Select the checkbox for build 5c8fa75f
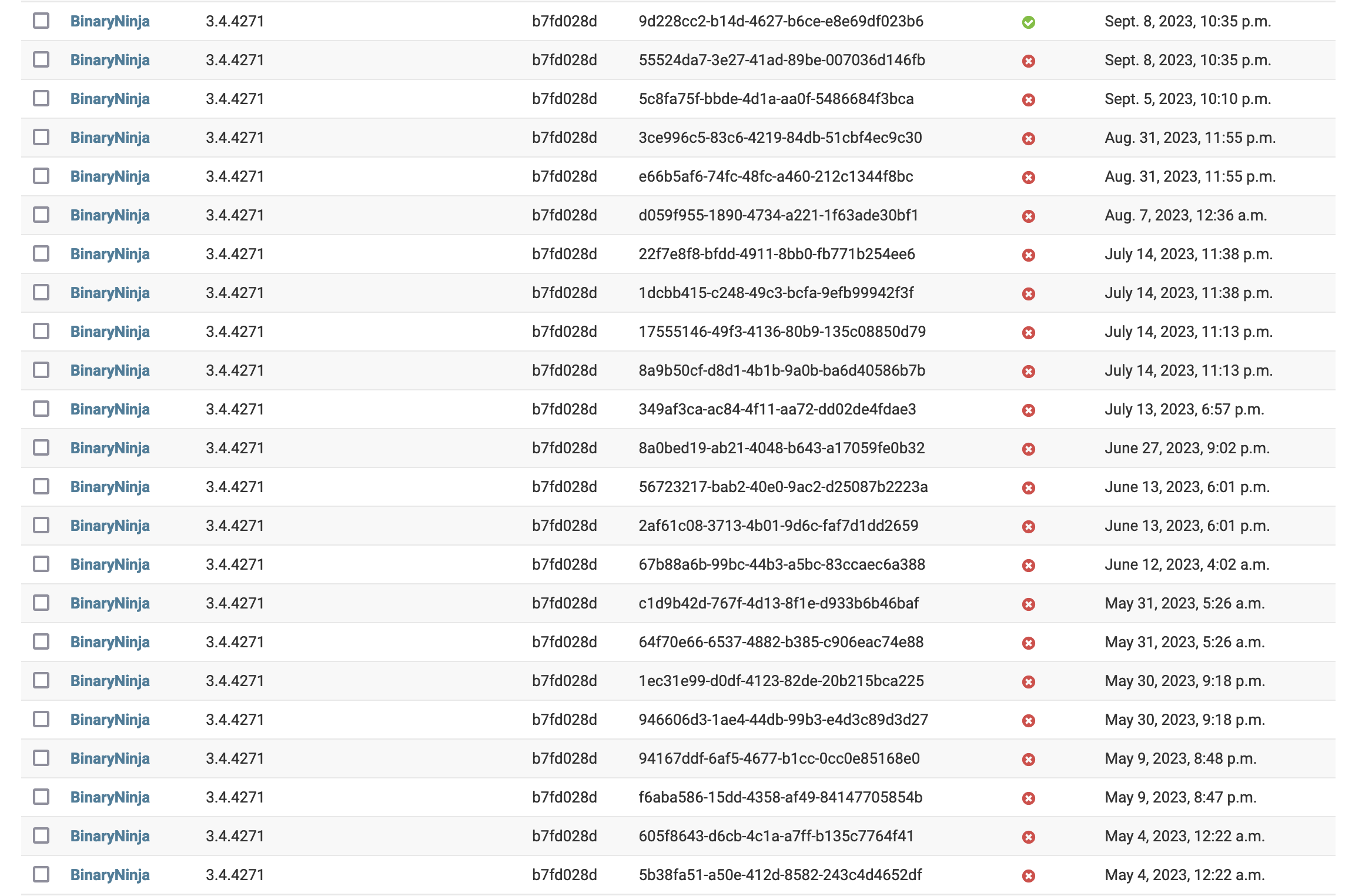The height and width of the screenshot is (896, 1352). [40, 99]
